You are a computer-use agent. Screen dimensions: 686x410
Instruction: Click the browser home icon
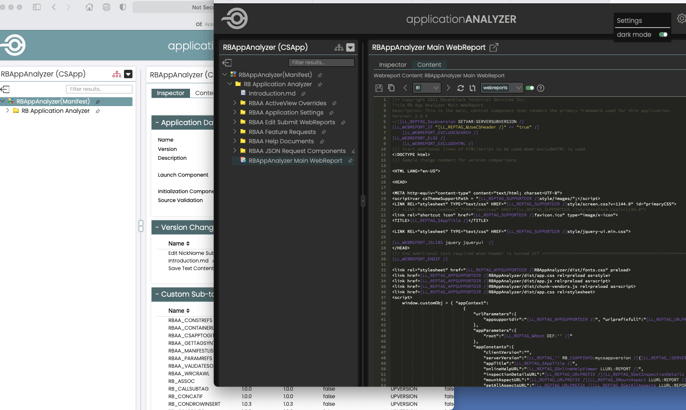point(89,7)
